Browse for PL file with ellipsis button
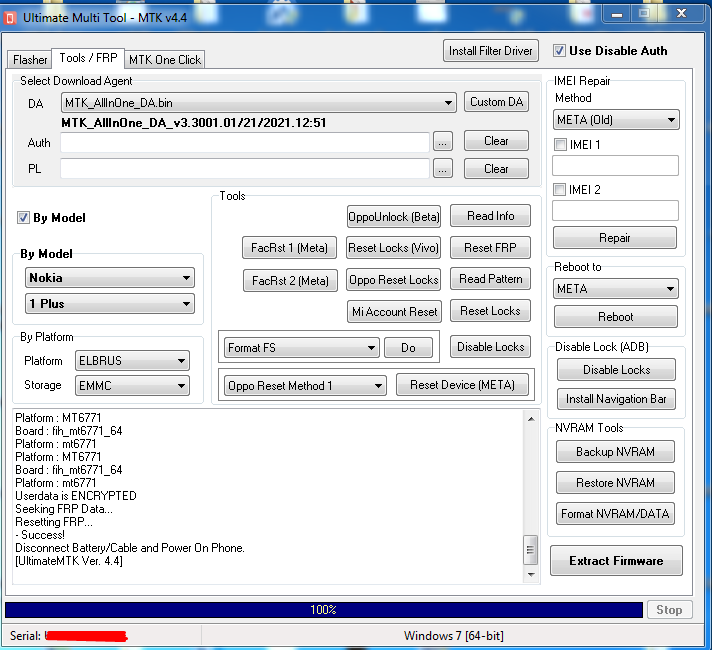 point(443,169)
